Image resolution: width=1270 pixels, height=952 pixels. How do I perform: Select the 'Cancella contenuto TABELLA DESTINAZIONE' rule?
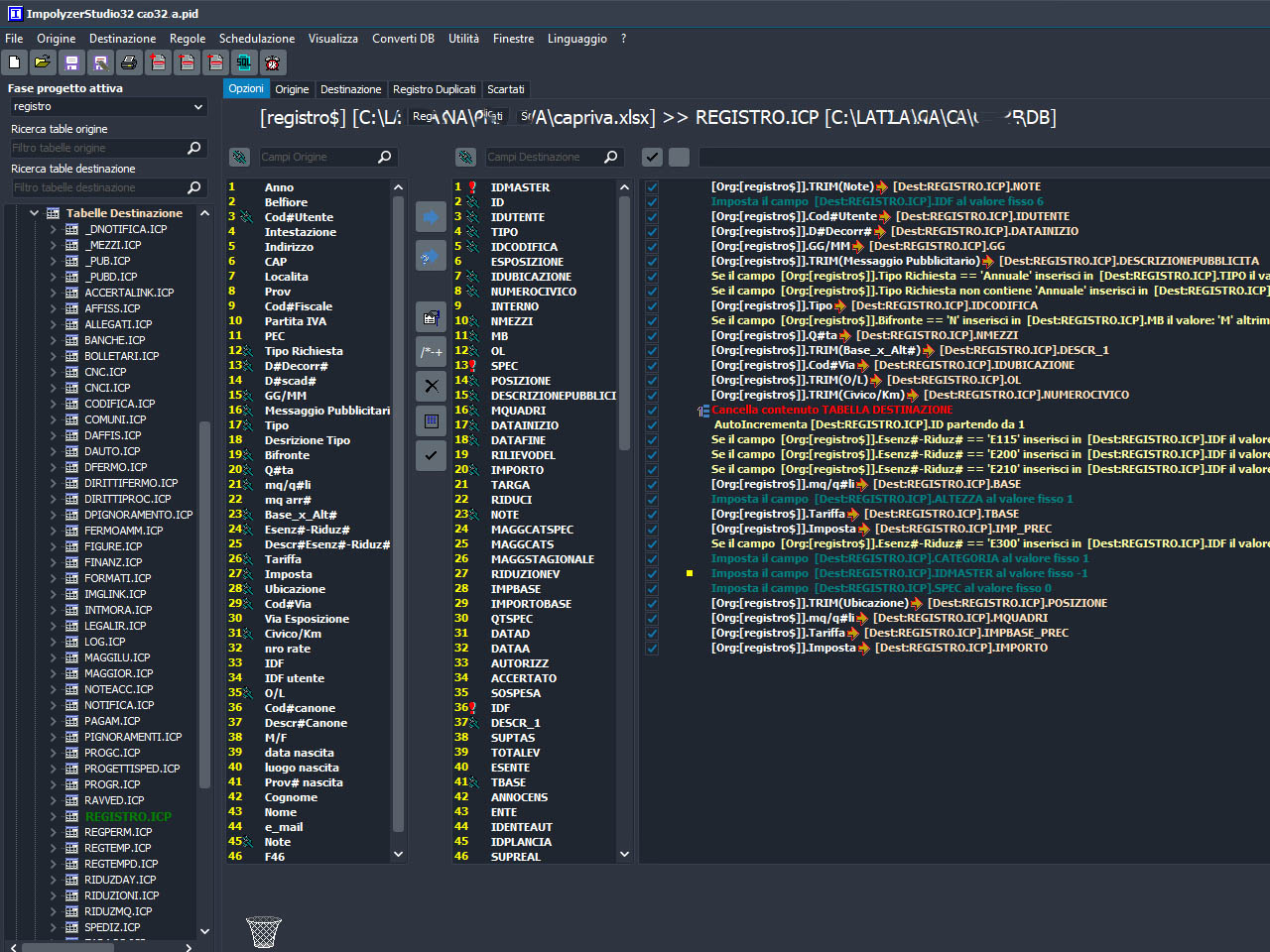click(831, 410)
